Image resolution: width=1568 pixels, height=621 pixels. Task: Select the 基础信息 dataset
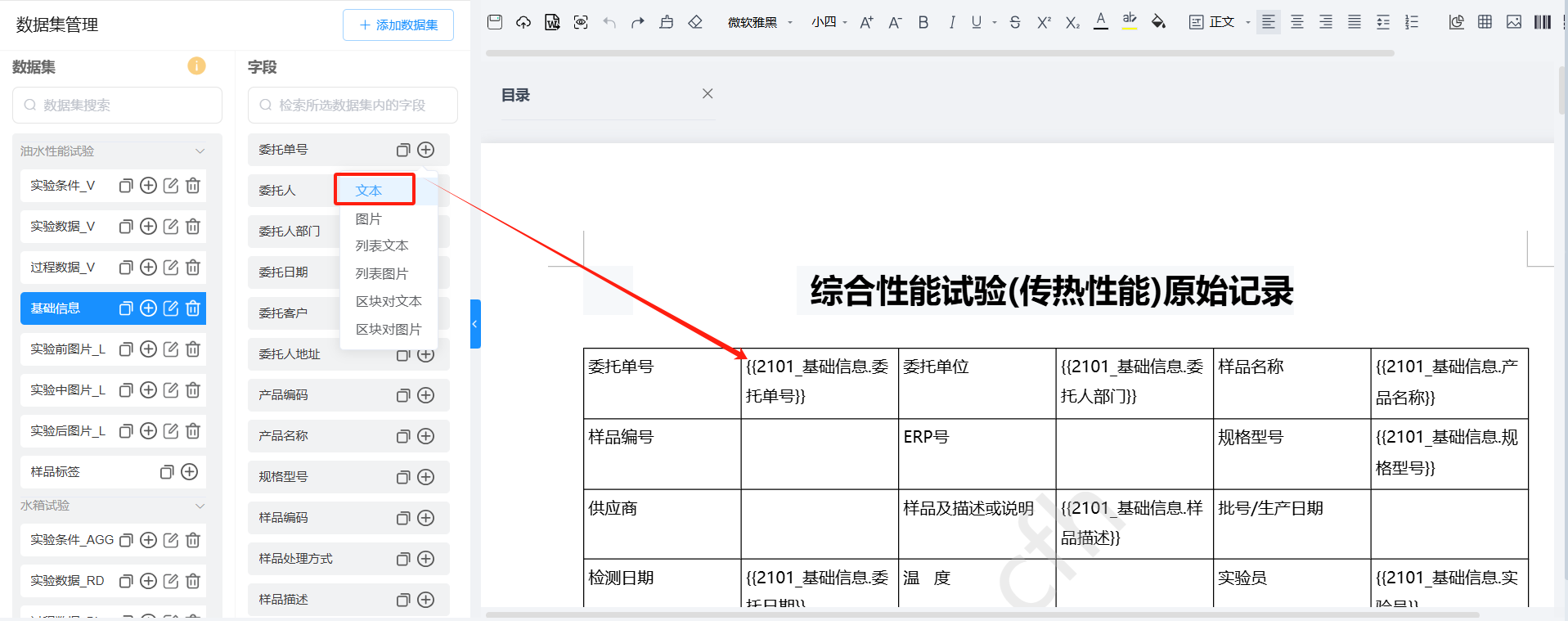tap(113, 308)
